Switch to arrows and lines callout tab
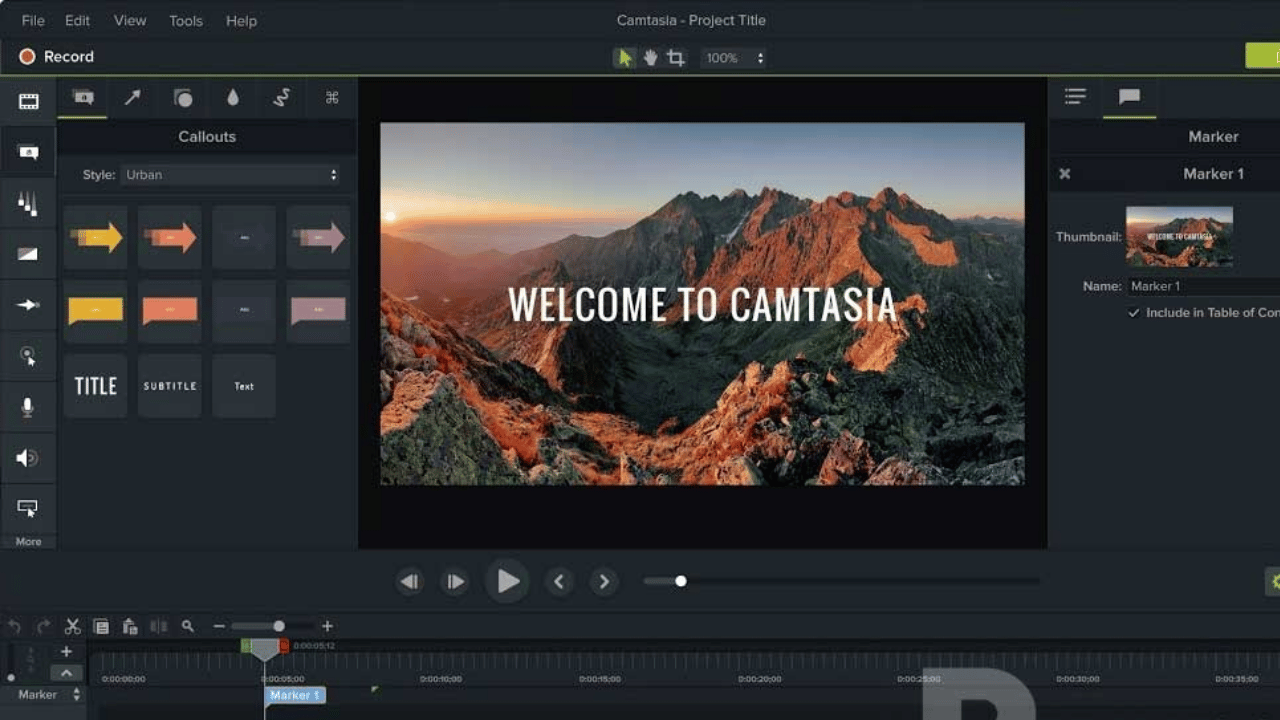Viewport: 1280px width, 720px height. (132, 97)
